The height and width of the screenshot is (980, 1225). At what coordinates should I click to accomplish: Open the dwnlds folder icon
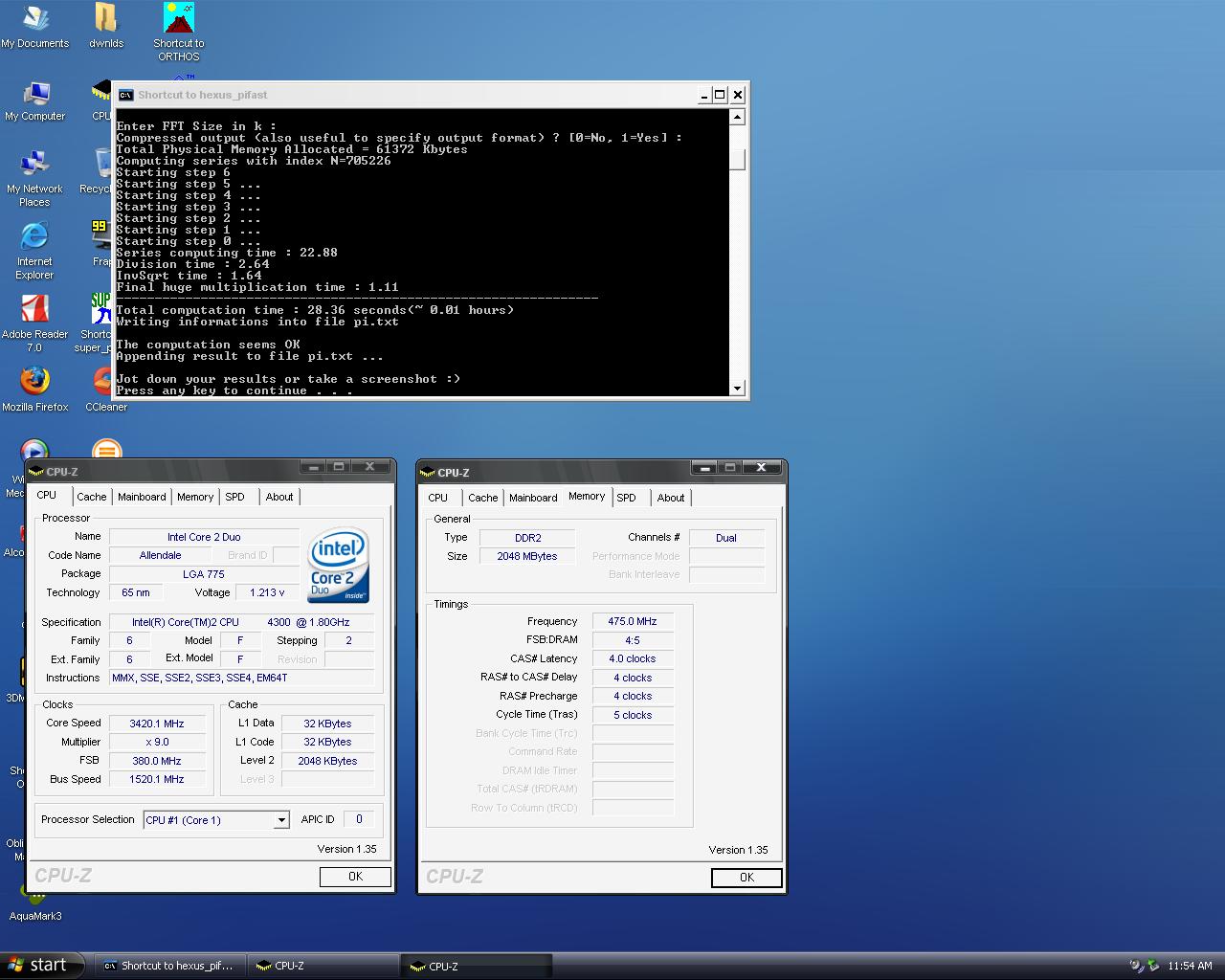pyautogui.click(x=106, y=26)
